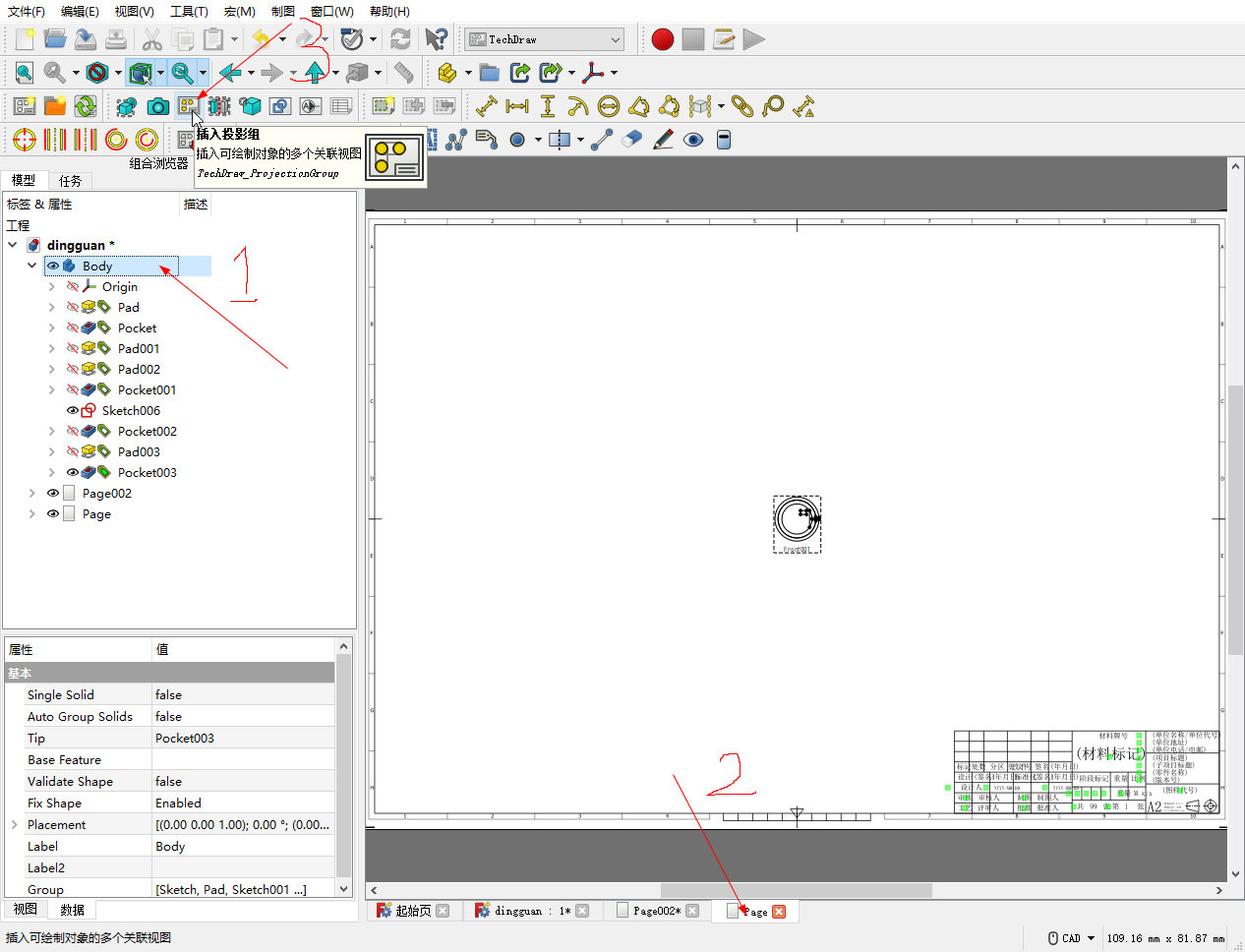Switch to the Page002 document tab

(x=657, y=911)
